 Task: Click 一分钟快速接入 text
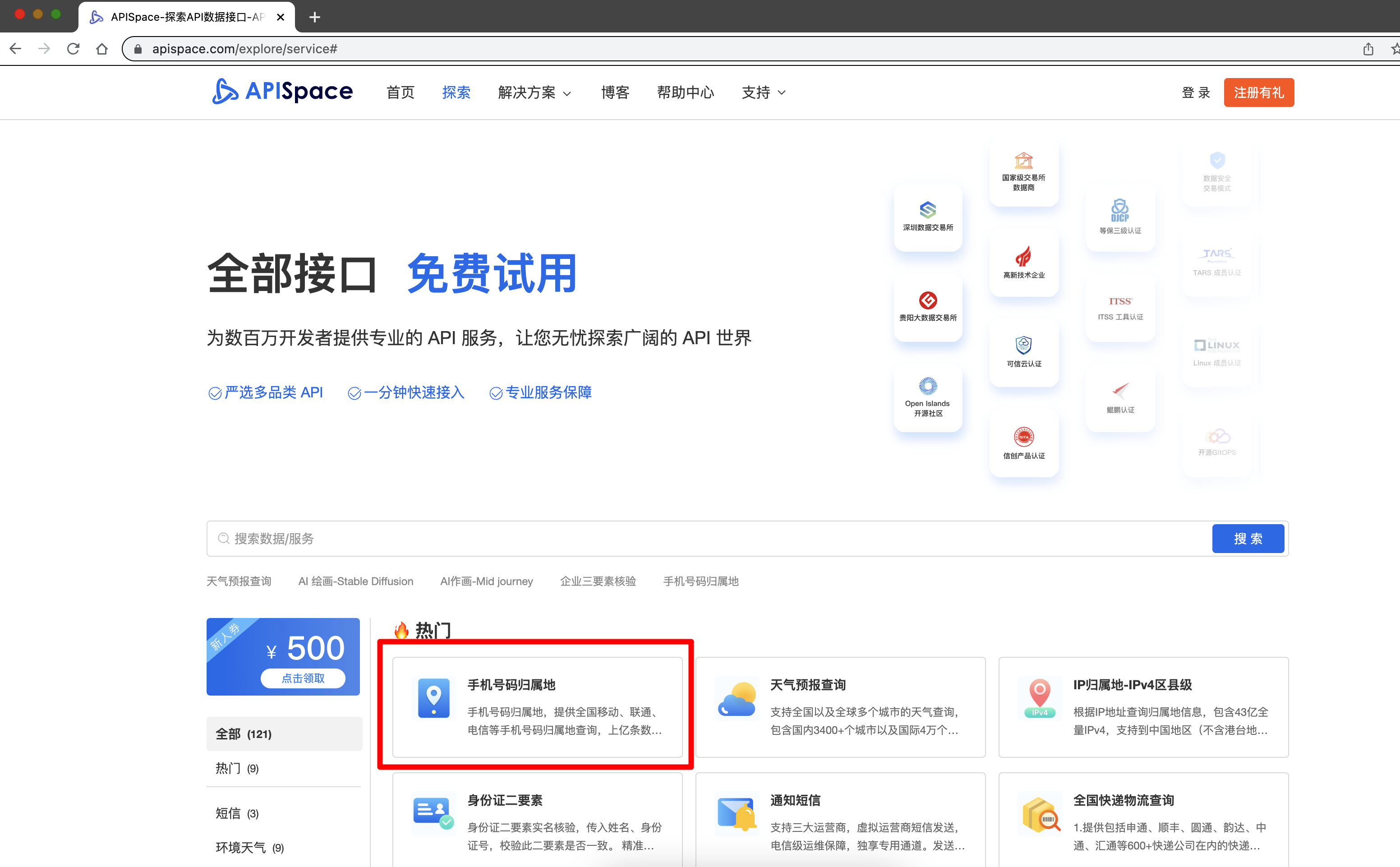click(413, 392)
